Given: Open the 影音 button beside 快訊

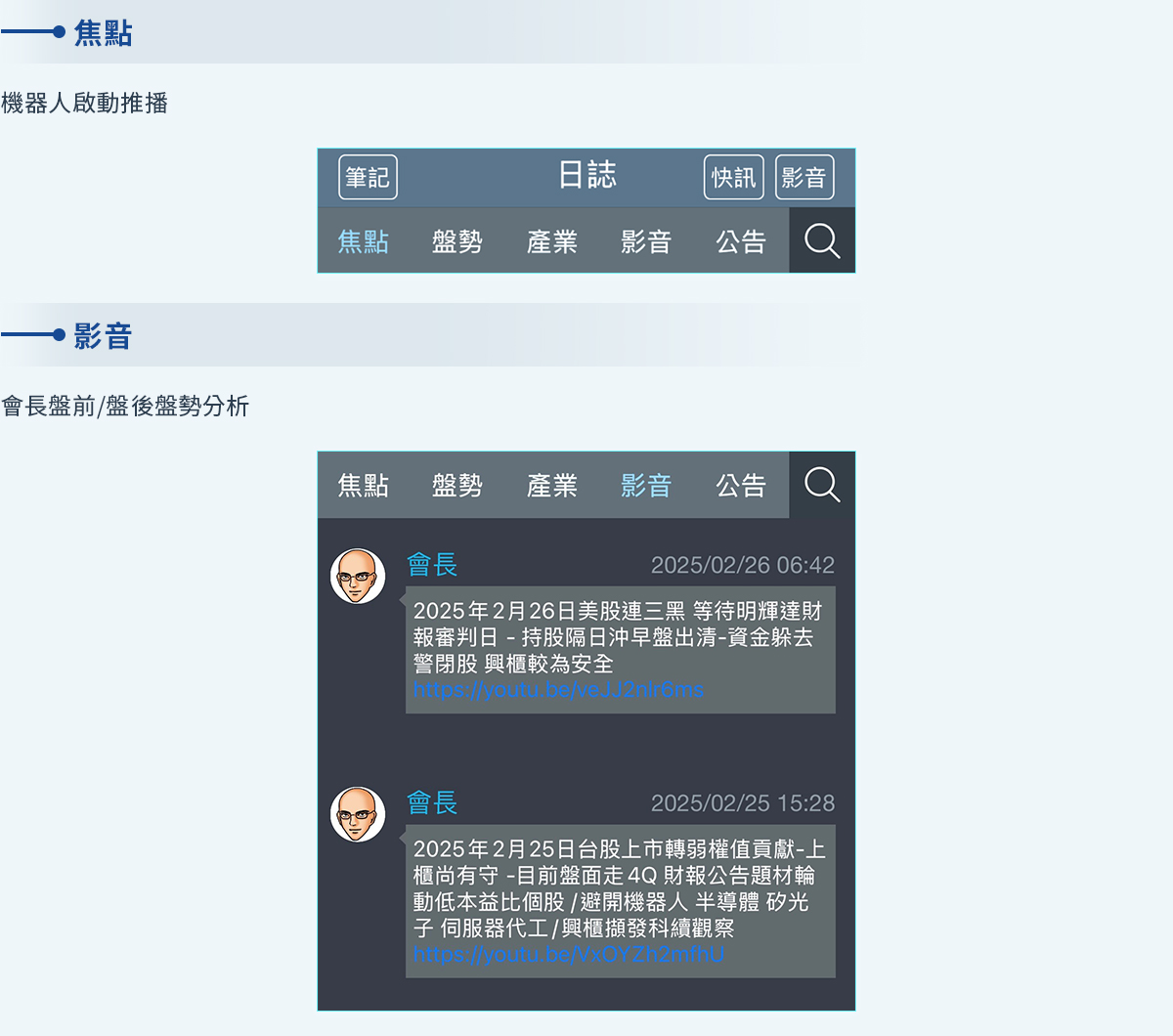Looking at the screenshot, I should pyautogui.click(x=804, y=177).
